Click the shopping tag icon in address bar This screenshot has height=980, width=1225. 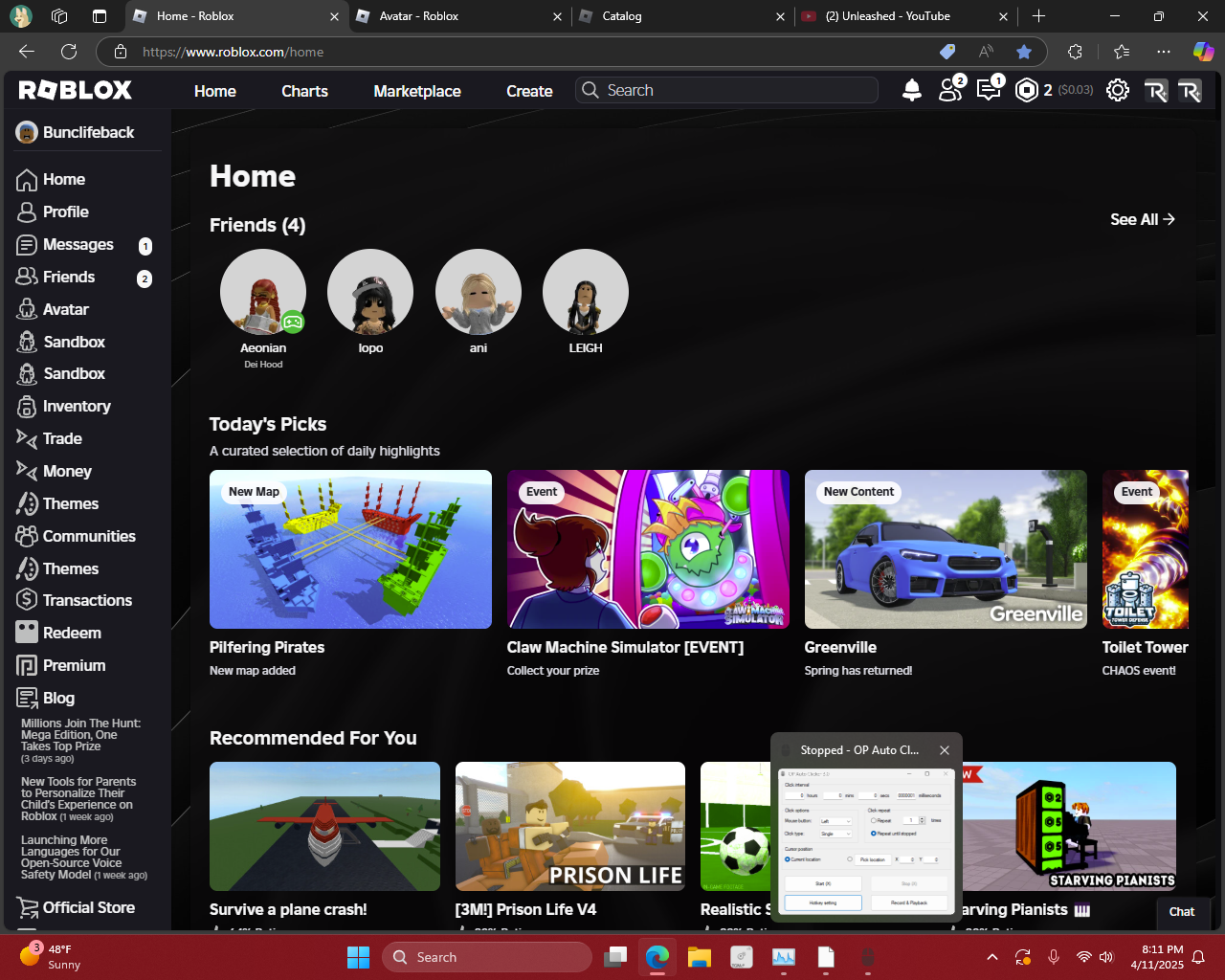pos(947,52)
